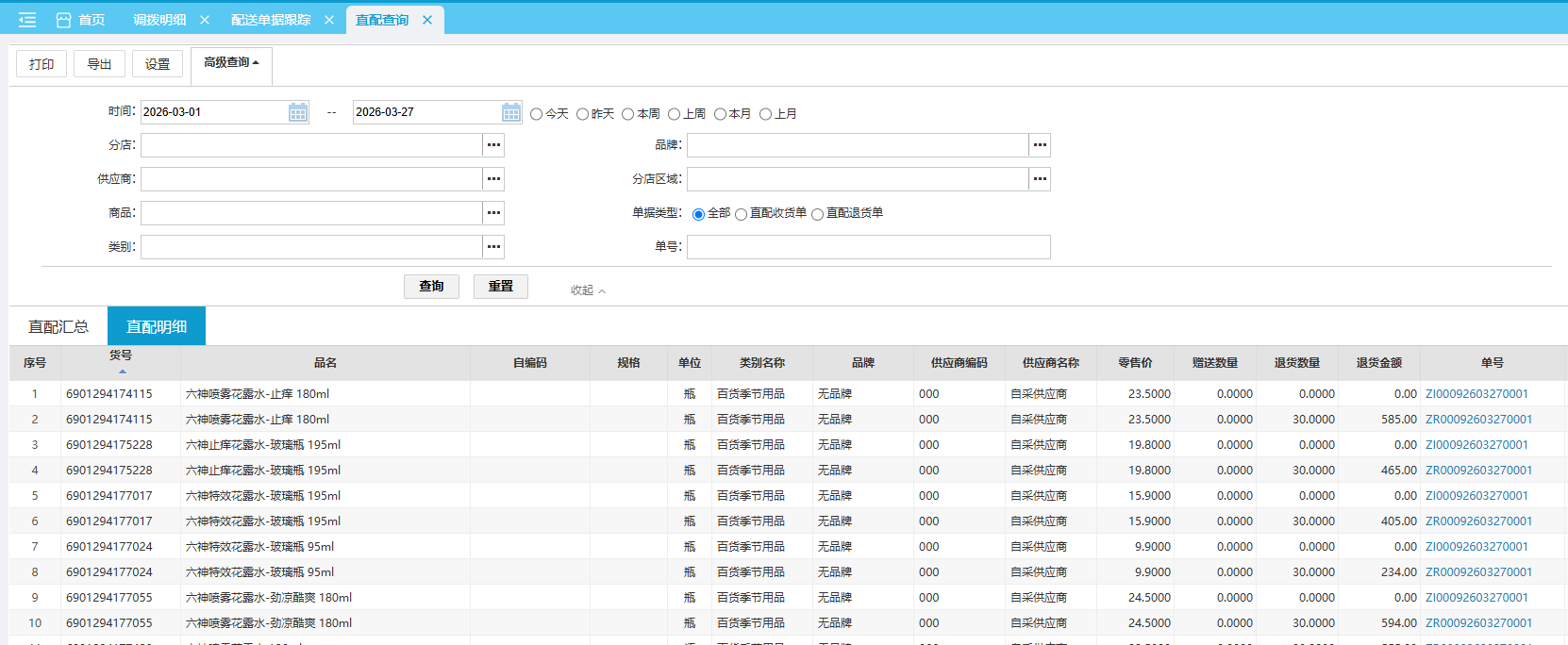
Task: Open the end date calendar picker
Action: (510, 113)
